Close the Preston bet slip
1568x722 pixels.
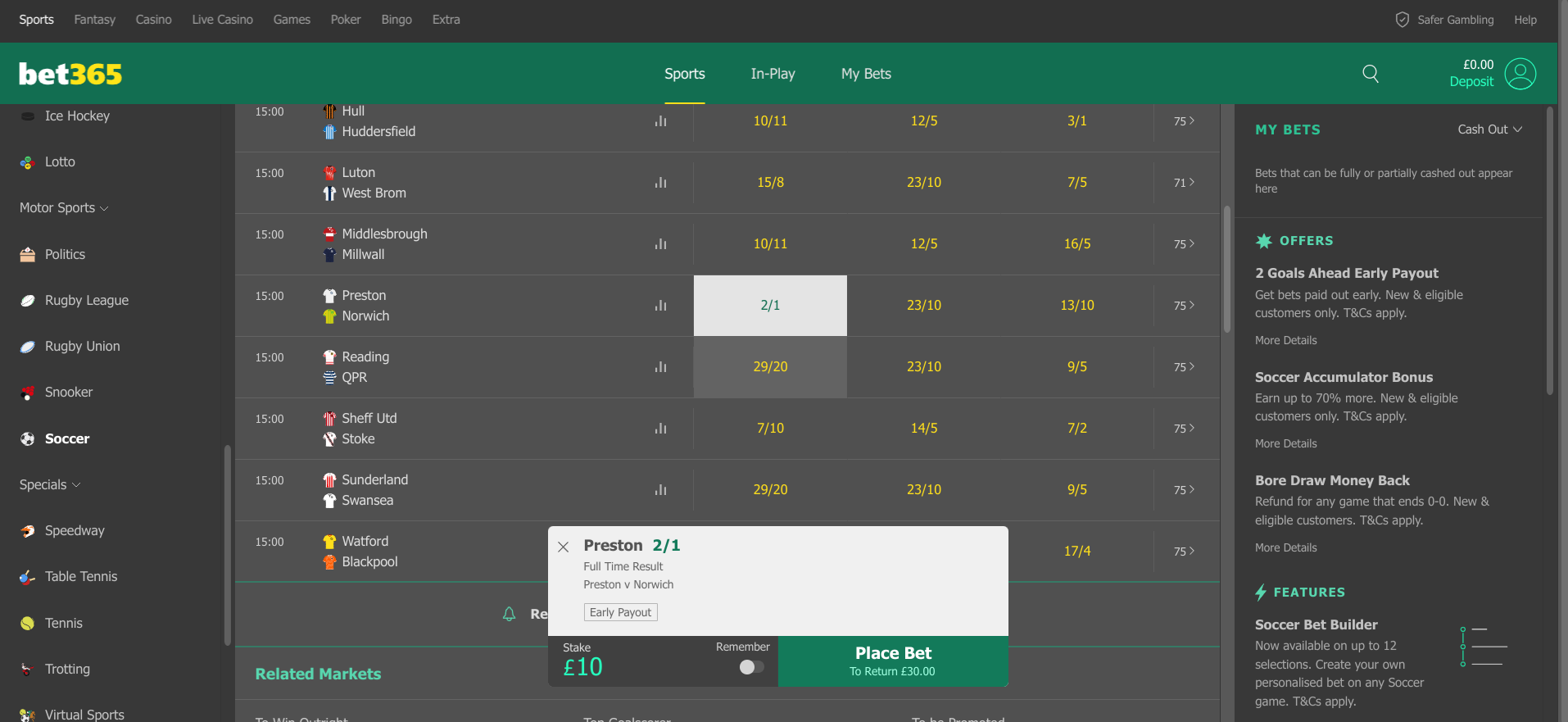pyautogui.click(x=563, y=547)
